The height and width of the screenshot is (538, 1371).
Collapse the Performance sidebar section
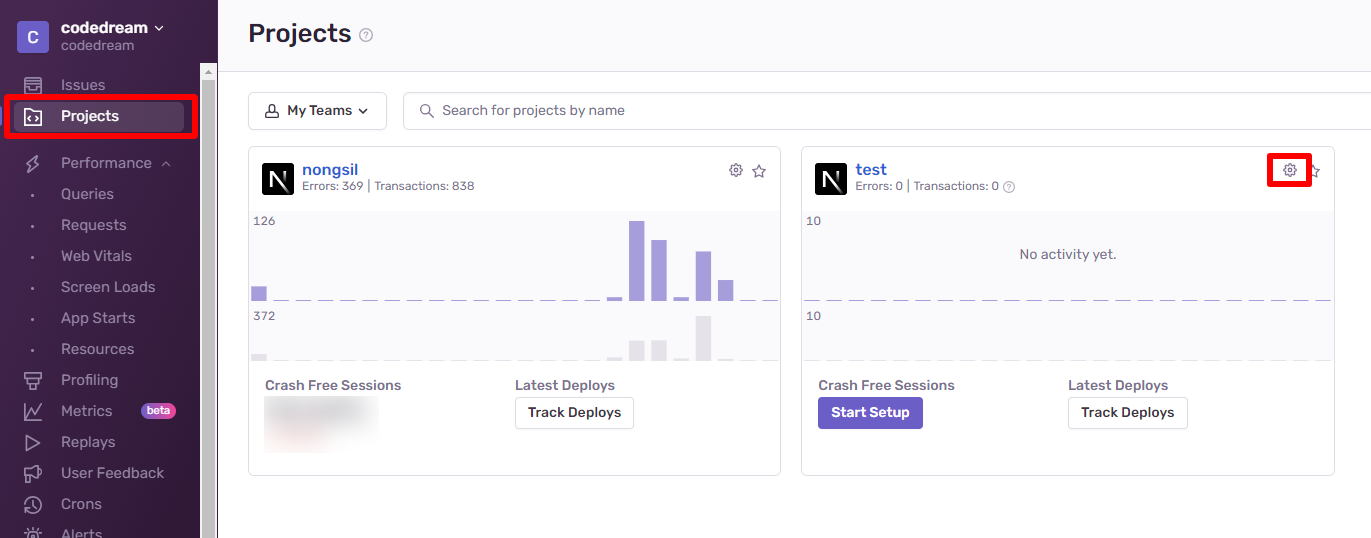pyautogui.click(x=166, y=163)
